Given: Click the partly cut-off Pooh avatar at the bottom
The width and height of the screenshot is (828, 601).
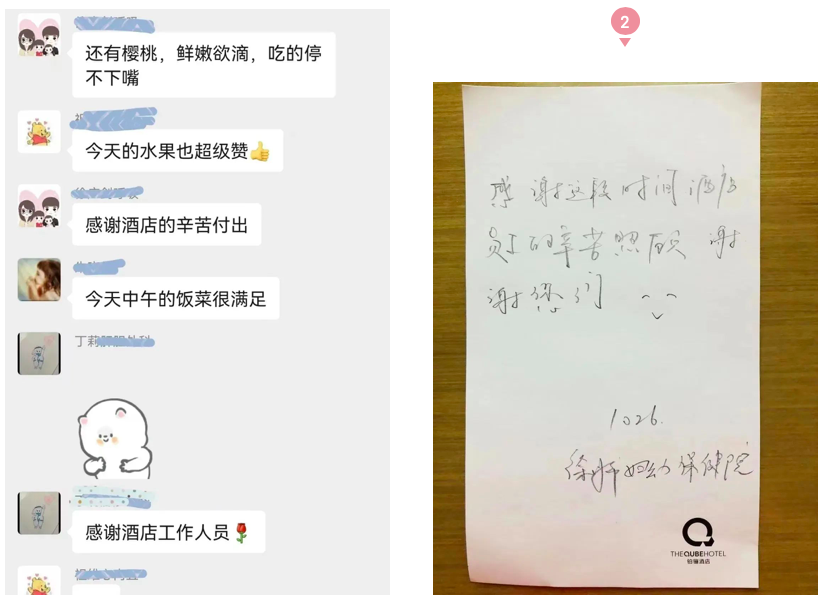Looking at the screenshot, I should [x=39, y=580].
